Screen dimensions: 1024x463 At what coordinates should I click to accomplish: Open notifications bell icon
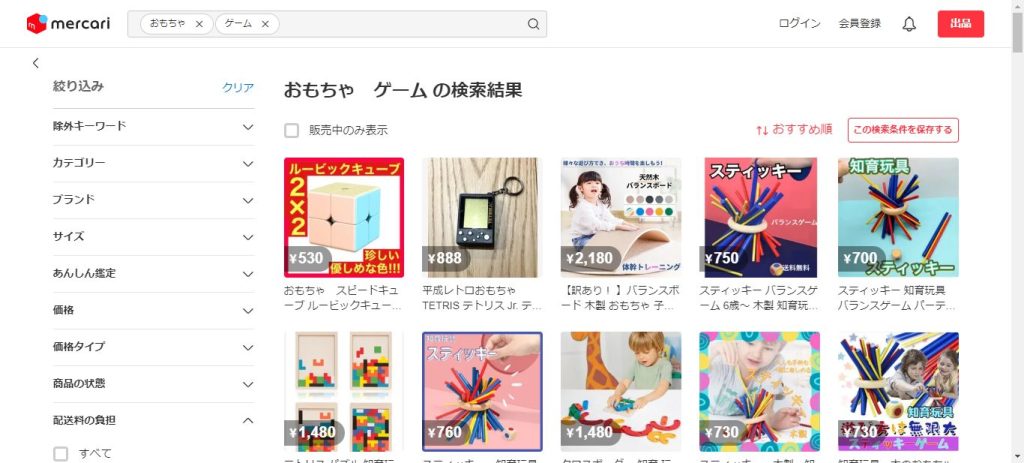tap(909, 24)
